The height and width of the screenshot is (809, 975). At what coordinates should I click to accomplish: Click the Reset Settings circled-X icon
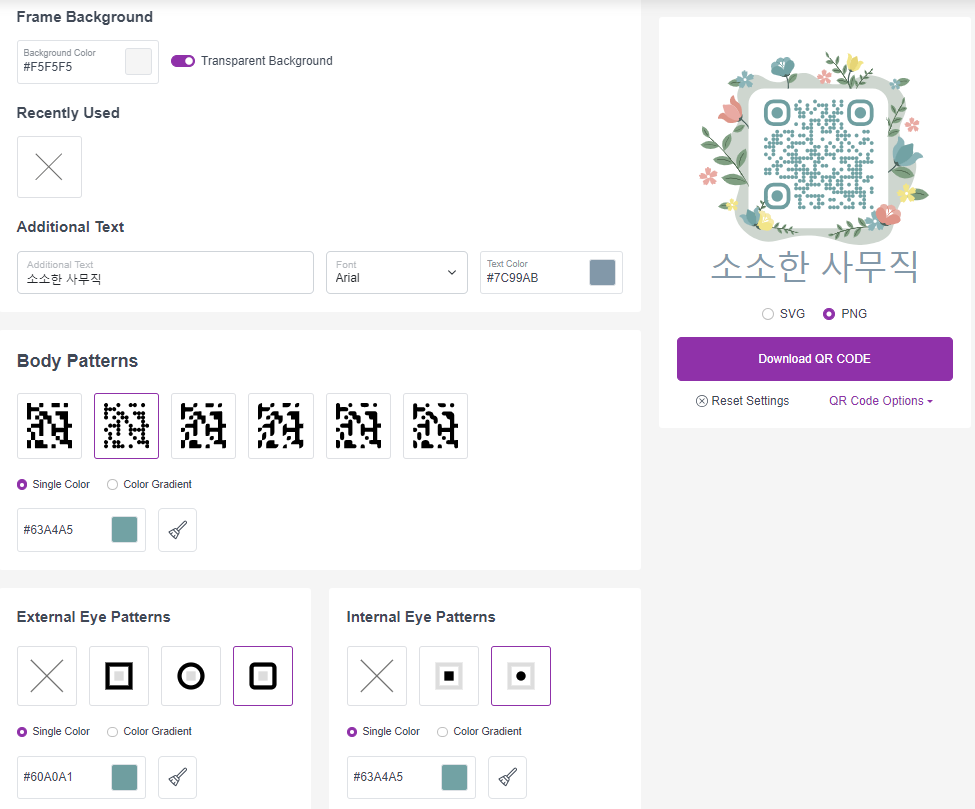[701, 401]
